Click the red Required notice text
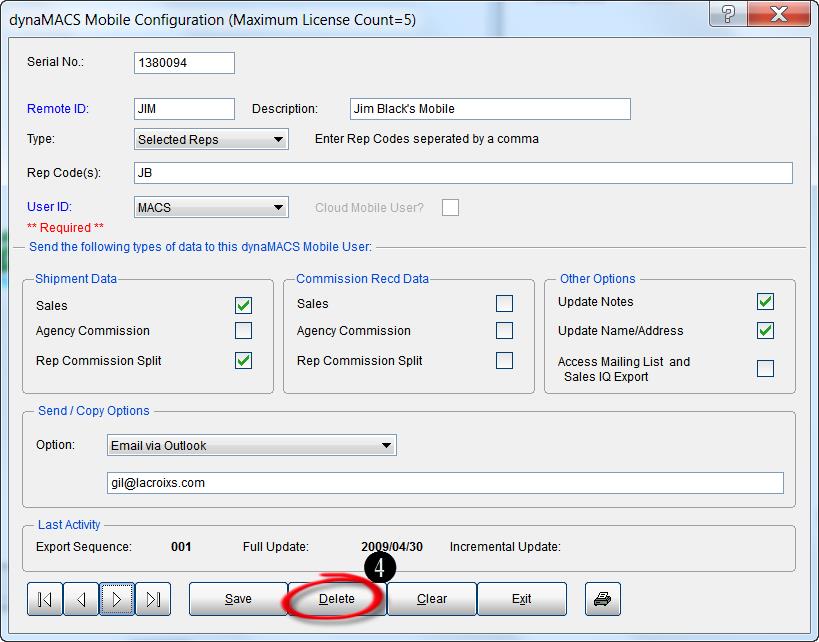The image size is (819, 642). (x=65, y=228)
